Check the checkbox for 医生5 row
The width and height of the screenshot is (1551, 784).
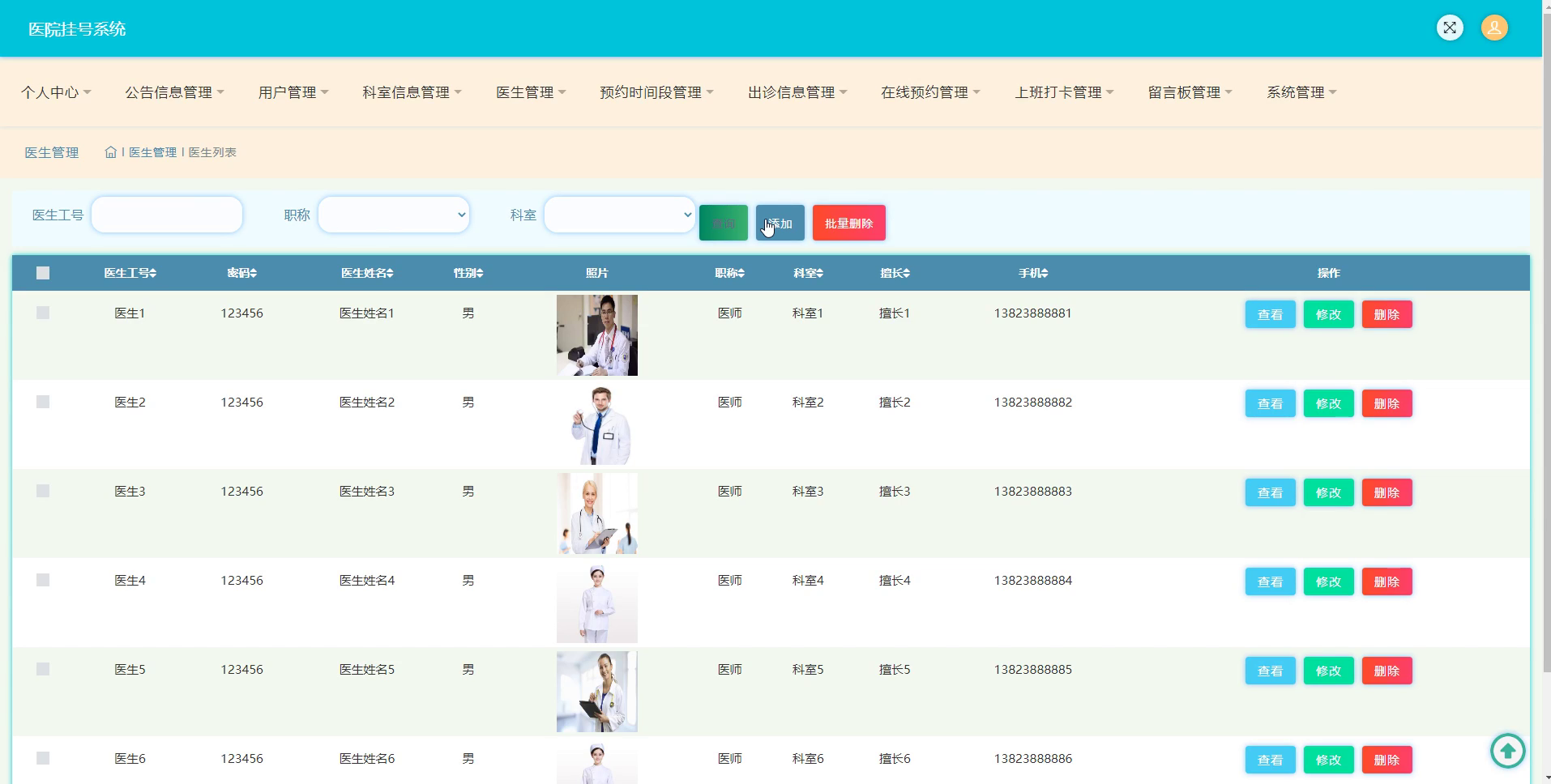pyautogui.click(x=43, y=669)
